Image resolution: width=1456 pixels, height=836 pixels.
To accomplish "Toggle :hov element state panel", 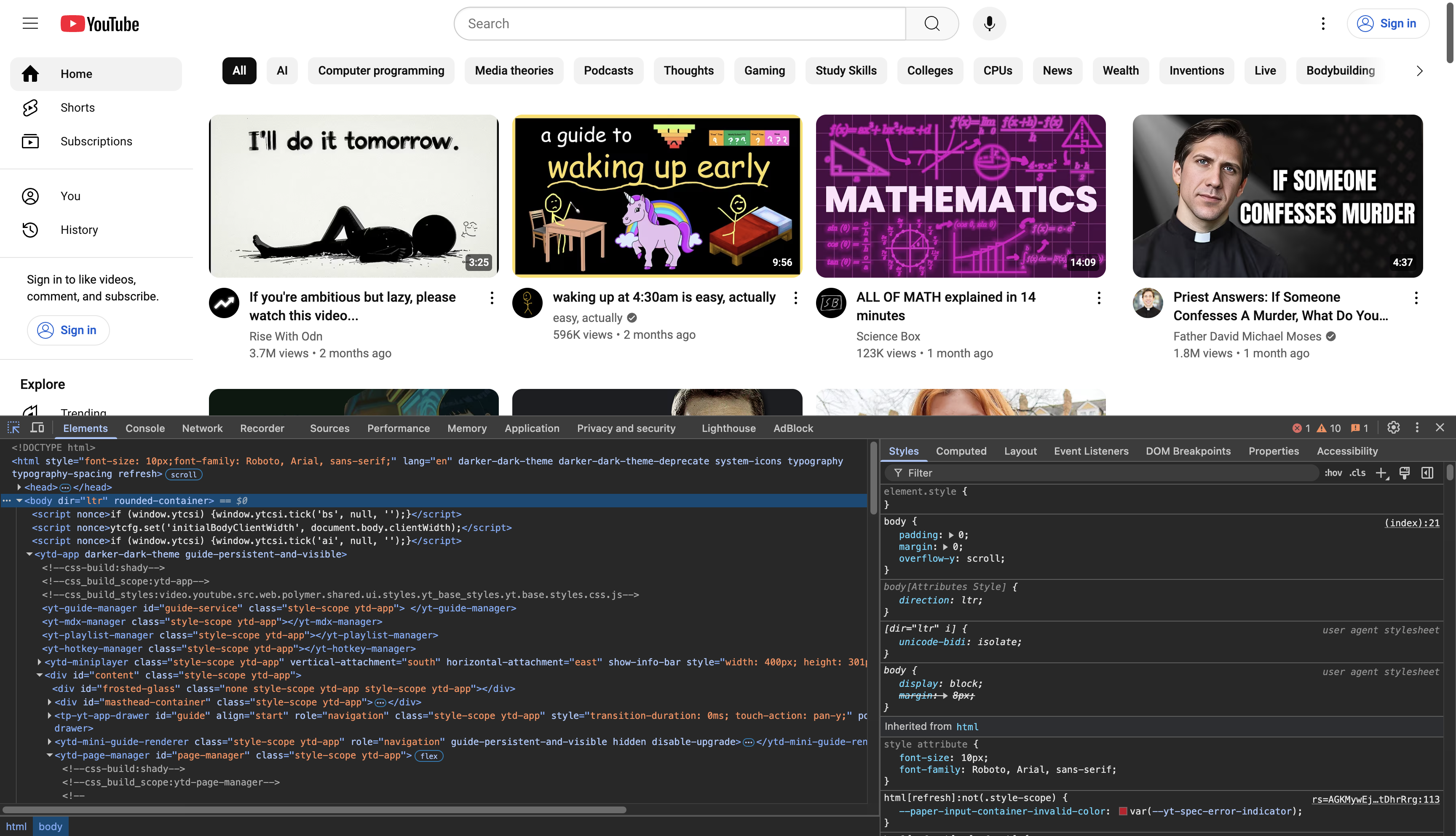I will point(1333,473).
